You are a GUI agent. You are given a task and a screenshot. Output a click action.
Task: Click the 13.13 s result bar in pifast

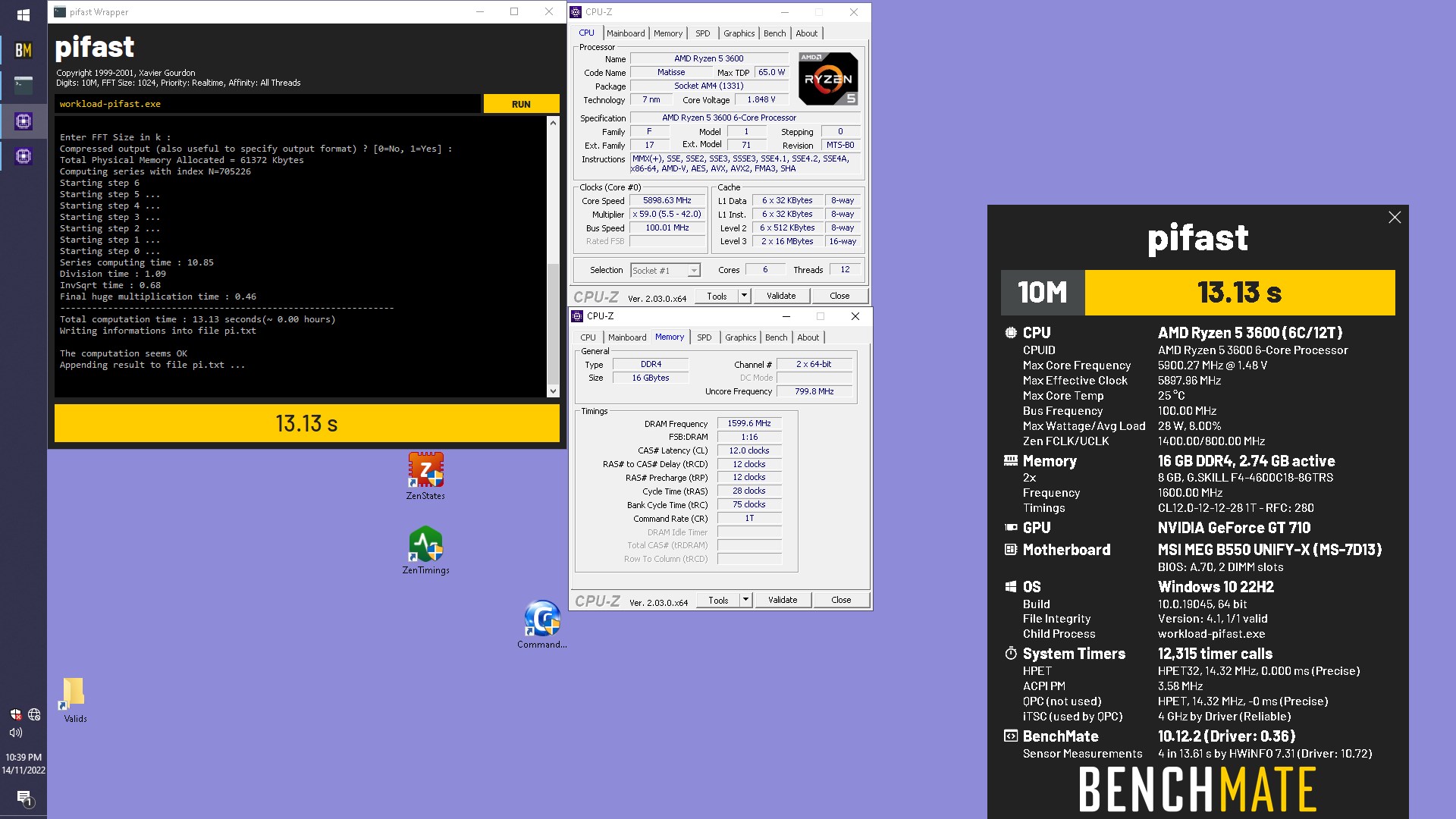click(306, 423)
